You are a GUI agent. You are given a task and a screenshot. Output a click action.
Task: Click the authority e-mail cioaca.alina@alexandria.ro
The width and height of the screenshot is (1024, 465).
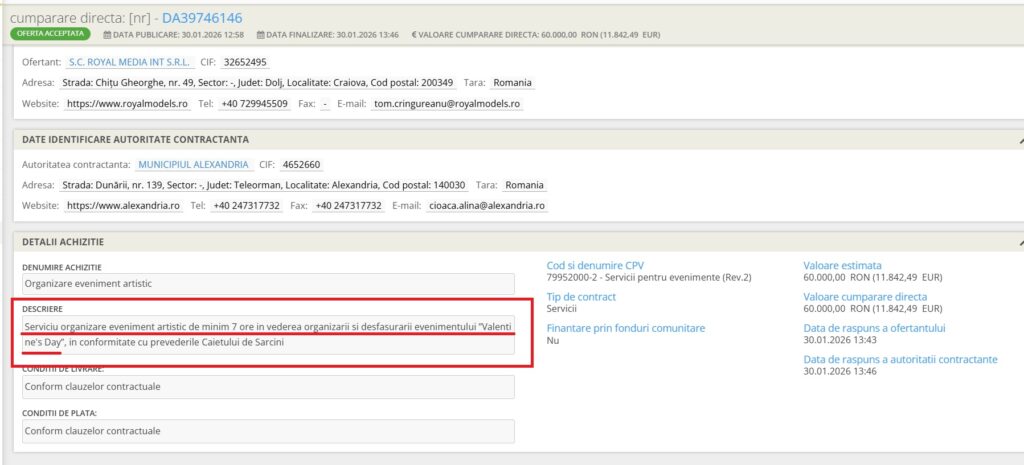486,206
